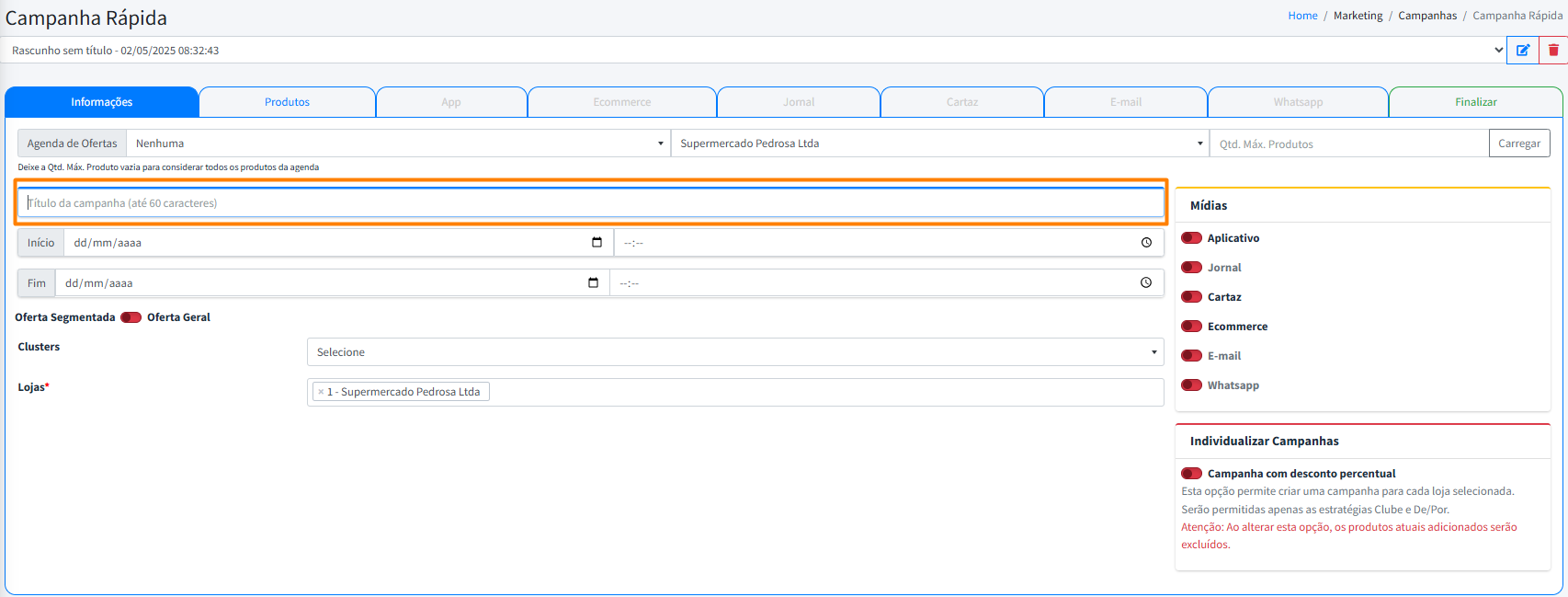This screenshot has width=1568, height=597.
Task: Remove Supermercado Pedrosa Ltda tag from Lojas
Action: pos(321,392)
